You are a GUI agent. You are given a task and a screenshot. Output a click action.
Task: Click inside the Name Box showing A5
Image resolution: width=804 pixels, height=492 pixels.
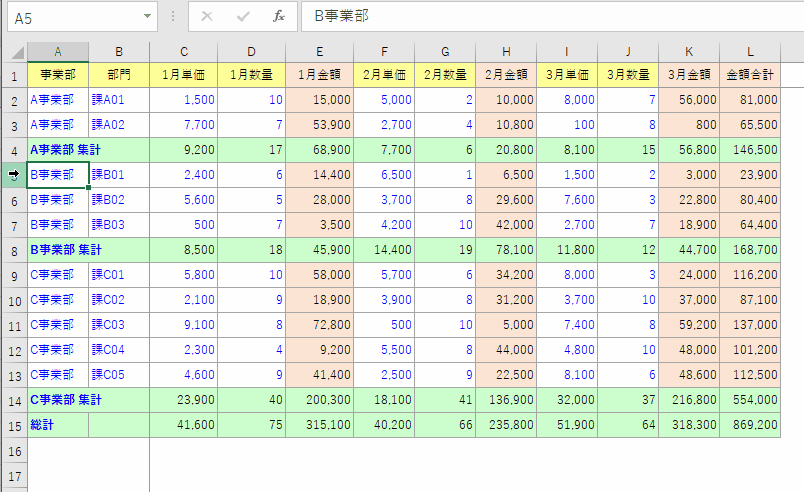[x=74, y=17]
